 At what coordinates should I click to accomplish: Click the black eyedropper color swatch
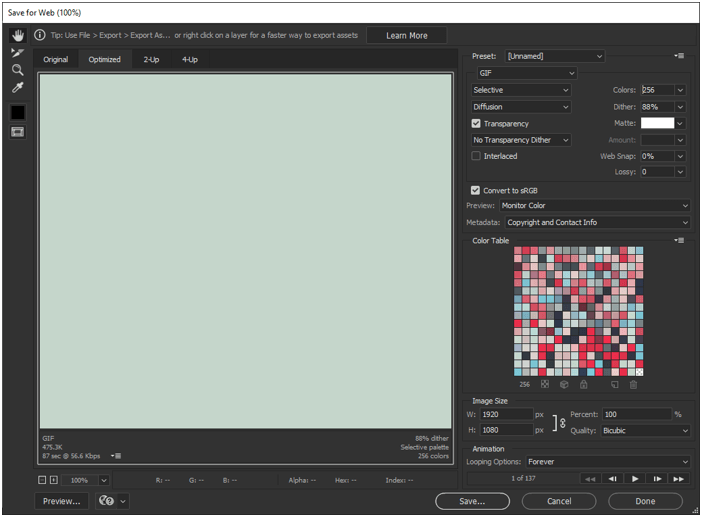(18, 112)
